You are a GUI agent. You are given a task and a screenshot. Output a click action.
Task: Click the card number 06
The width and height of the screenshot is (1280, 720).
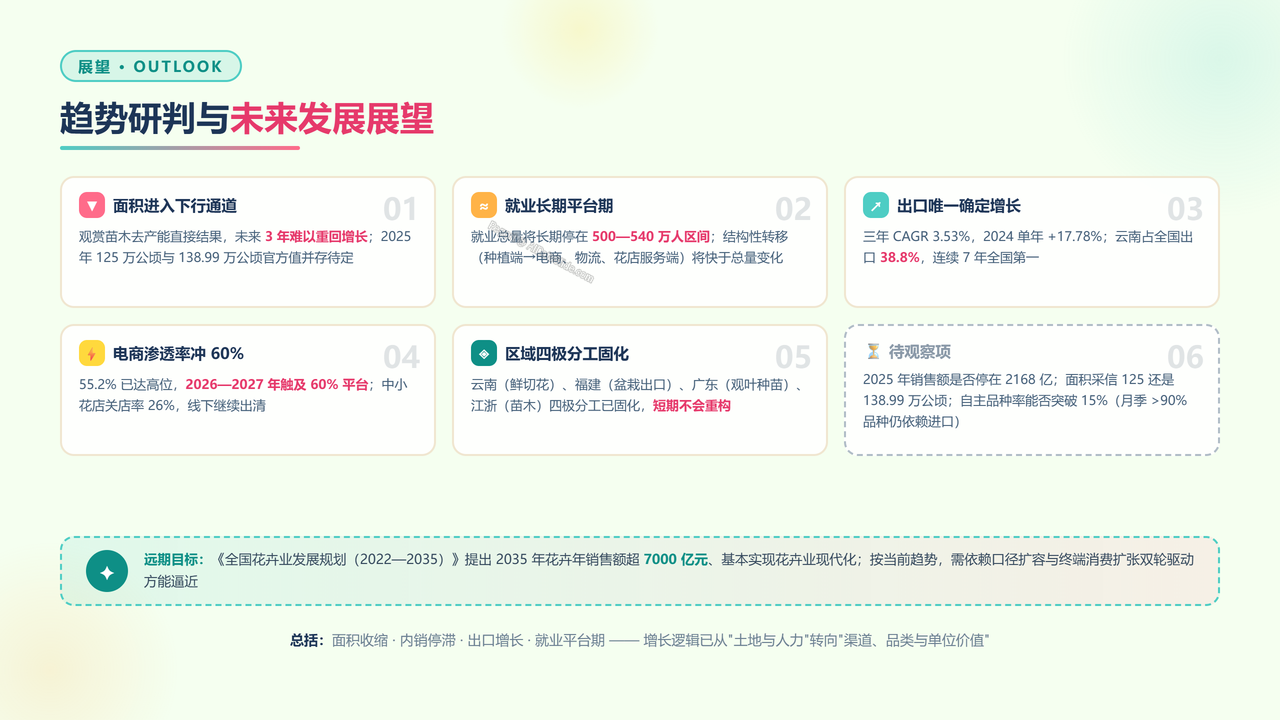coord(1184,357)
